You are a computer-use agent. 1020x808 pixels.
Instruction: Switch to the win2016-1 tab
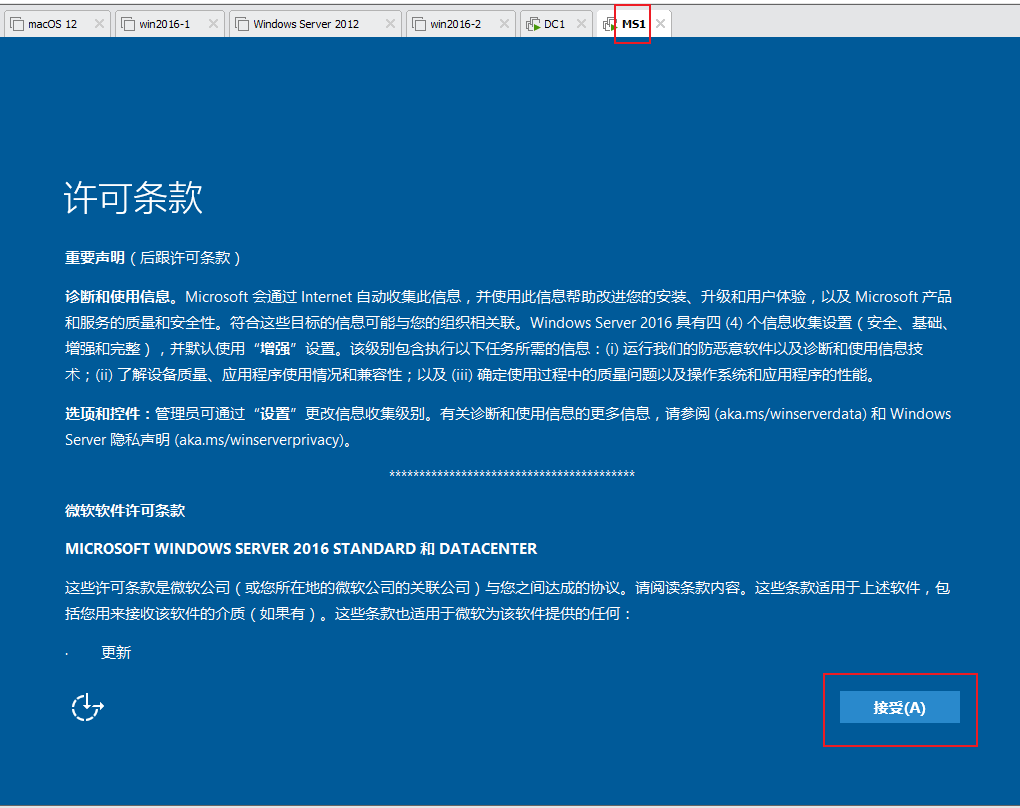click(169, 24)
